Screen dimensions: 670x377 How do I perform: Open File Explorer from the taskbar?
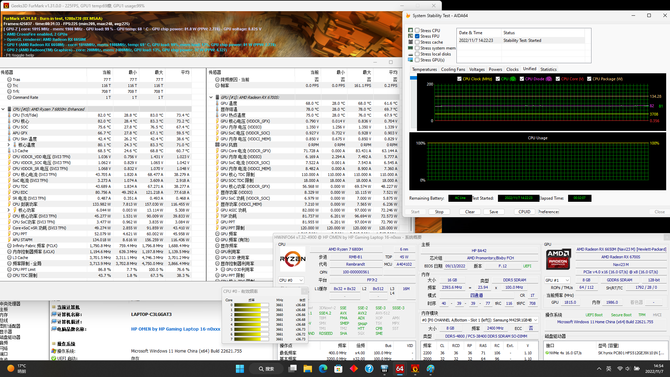point(308,368)
